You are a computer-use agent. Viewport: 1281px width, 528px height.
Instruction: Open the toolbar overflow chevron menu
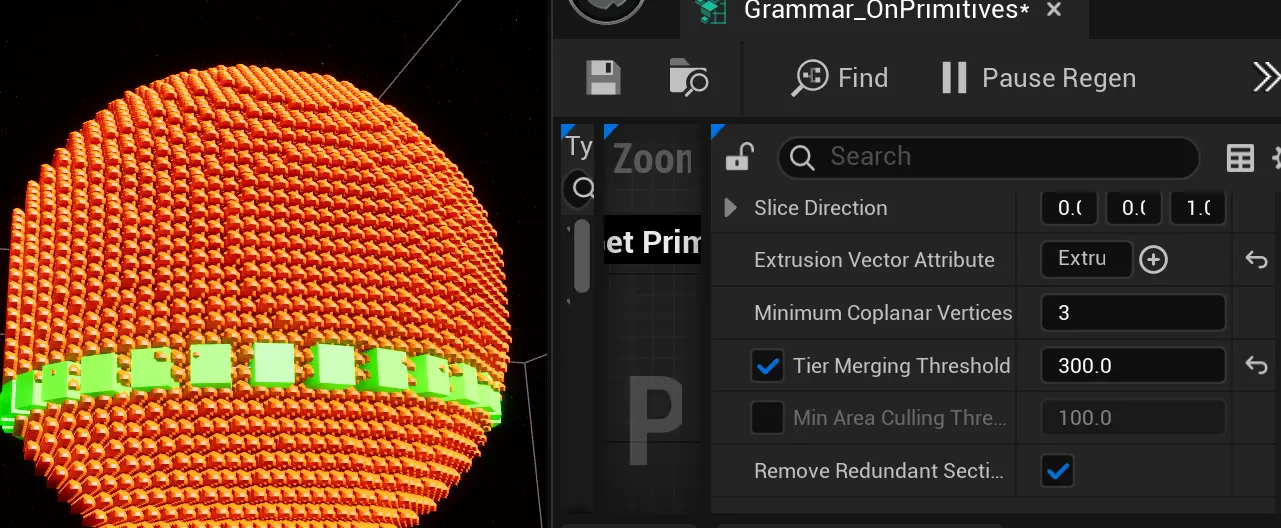(x=1265, y=78)
